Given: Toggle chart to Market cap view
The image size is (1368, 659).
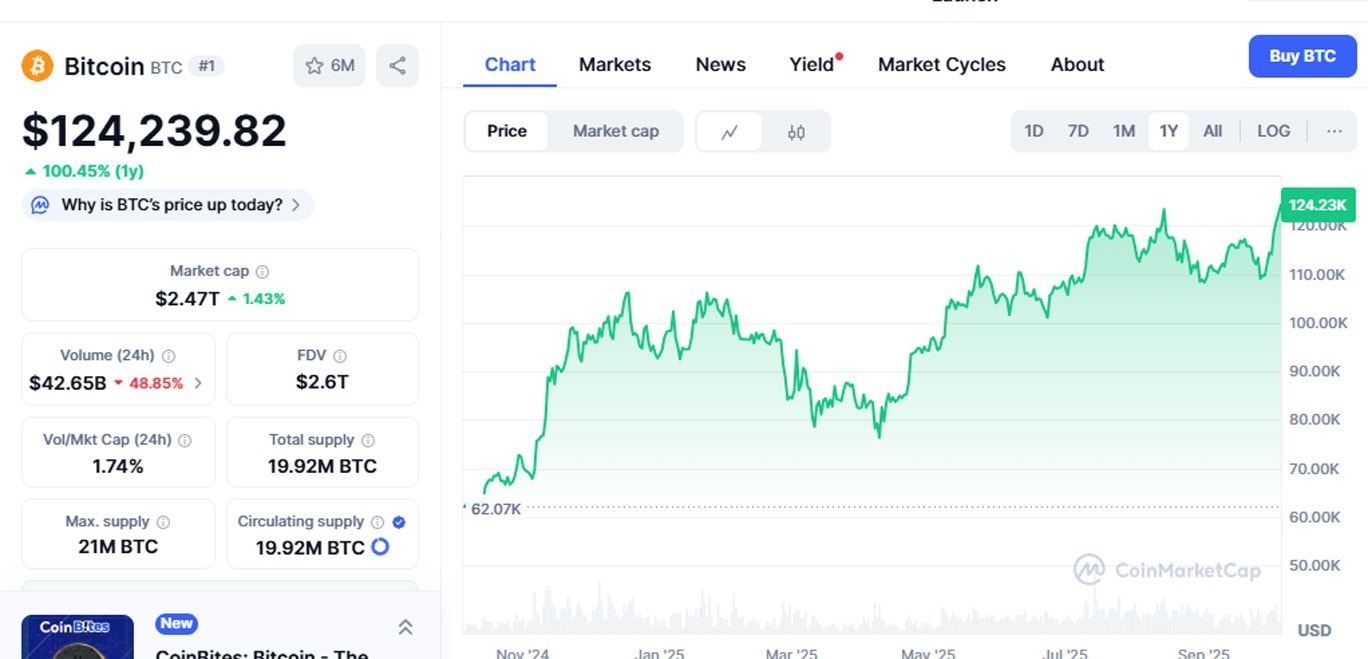Looking at the screenshot, I should pyautogui.click(x=615, y=131).
